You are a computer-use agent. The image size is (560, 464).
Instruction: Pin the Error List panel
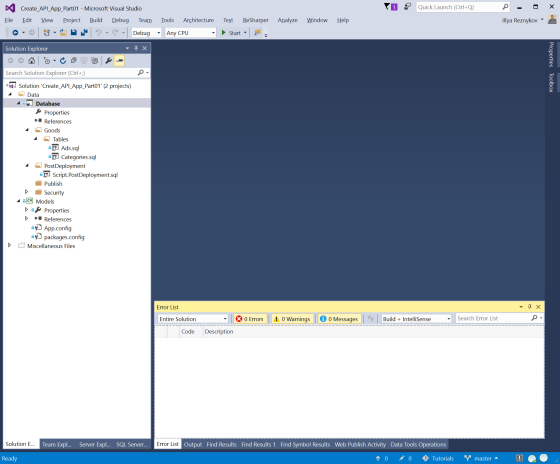pyautogui.click(x=529, y=307)
